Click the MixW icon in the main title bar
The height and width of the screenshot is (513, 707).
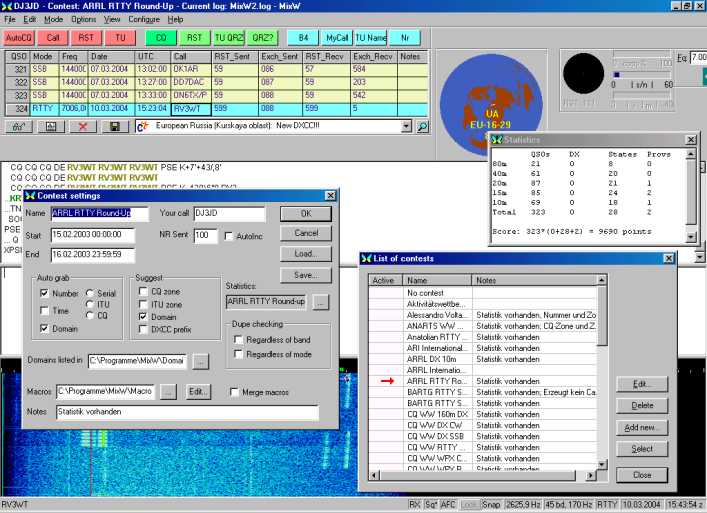click(x=7, y=6)
